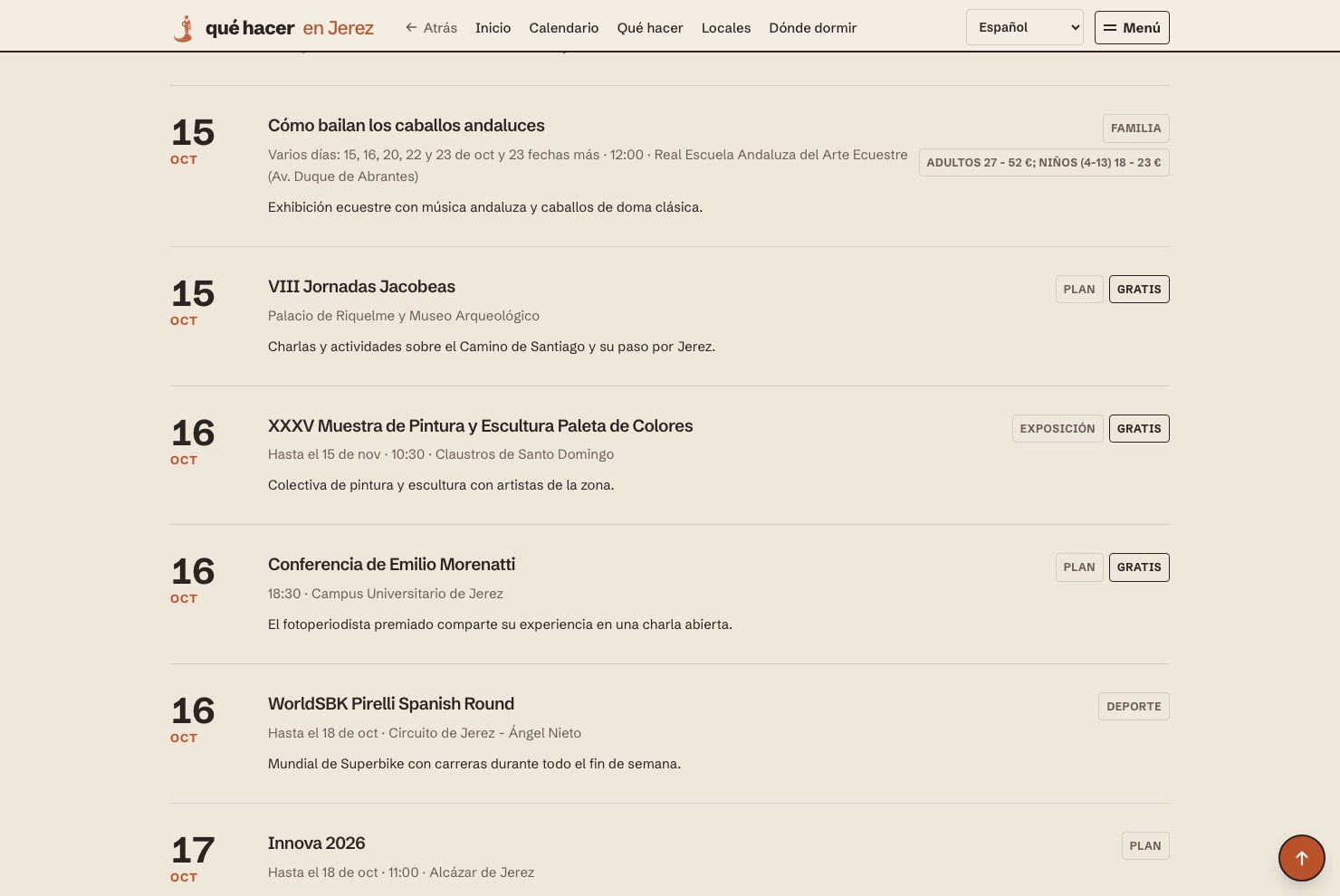Open the Locales nav item
This screenshot has width=1340, height=896.
pos(726,28)
